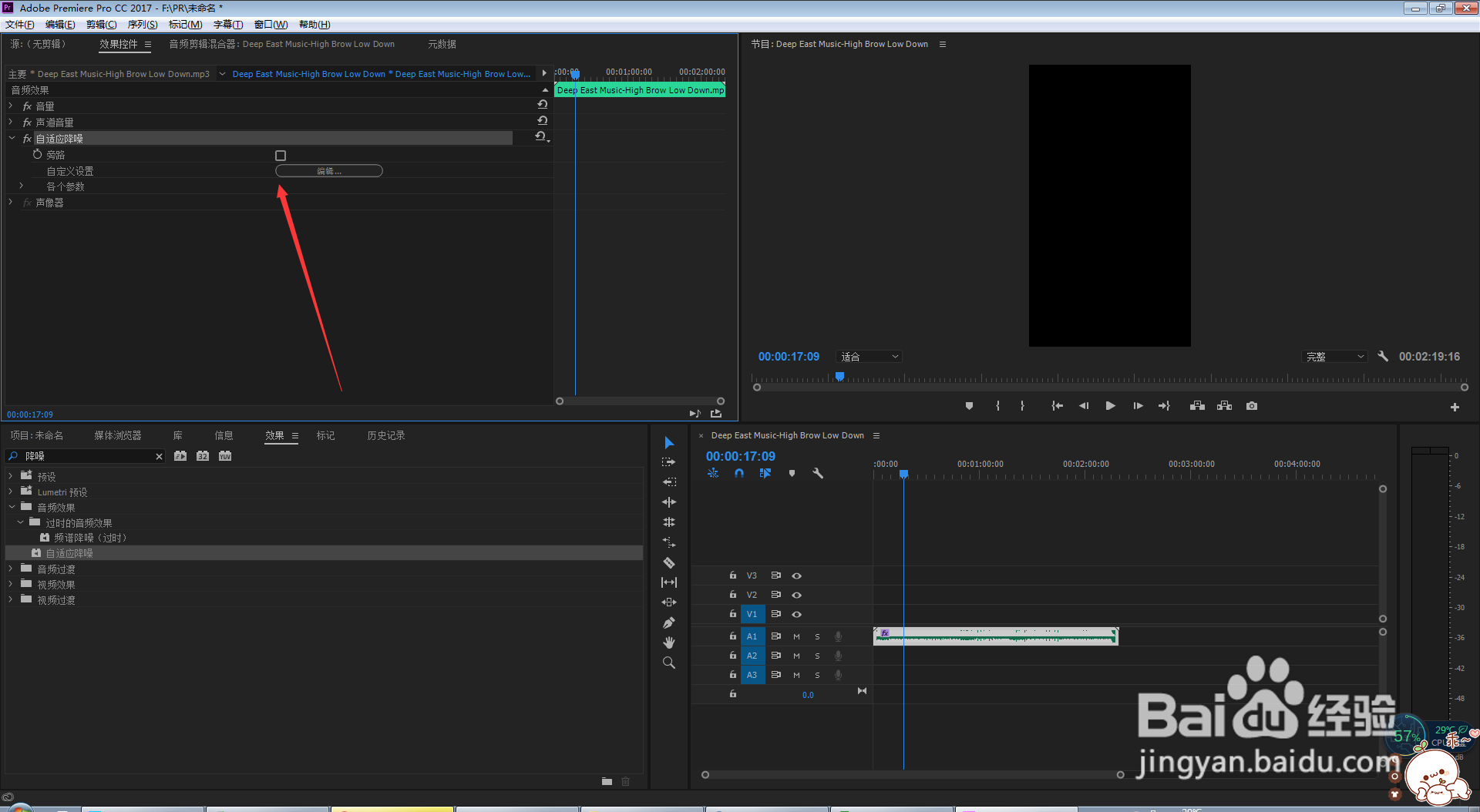
Task: Toggle A1 track targeting
Action: pos(752,636)
